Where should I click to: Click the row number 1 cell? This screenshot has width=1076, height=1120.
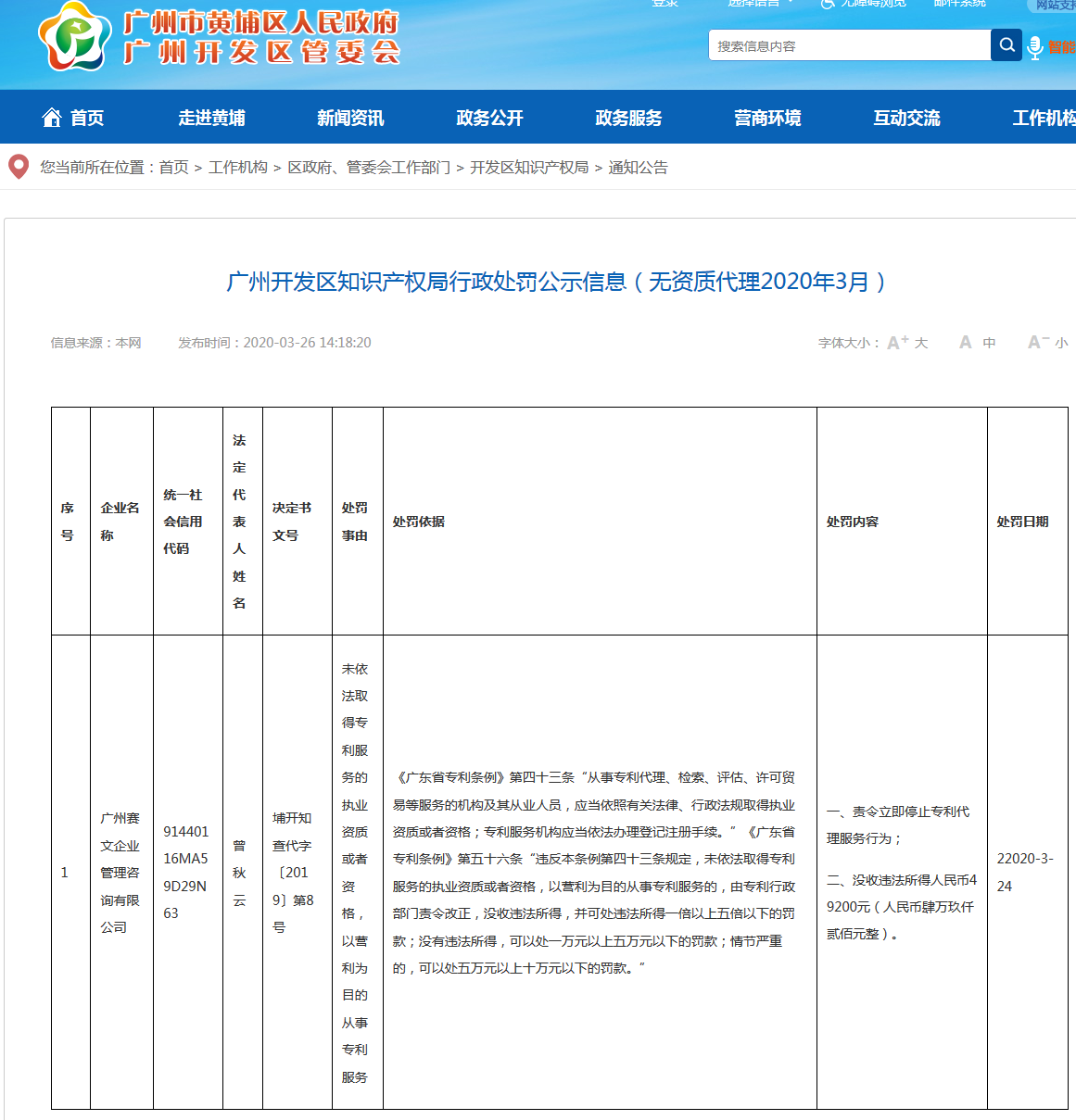(70, 873)
